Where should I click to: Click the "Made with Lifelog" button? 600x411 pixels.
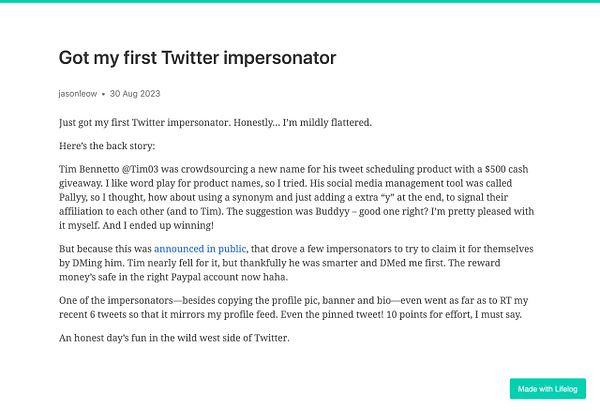548,389
